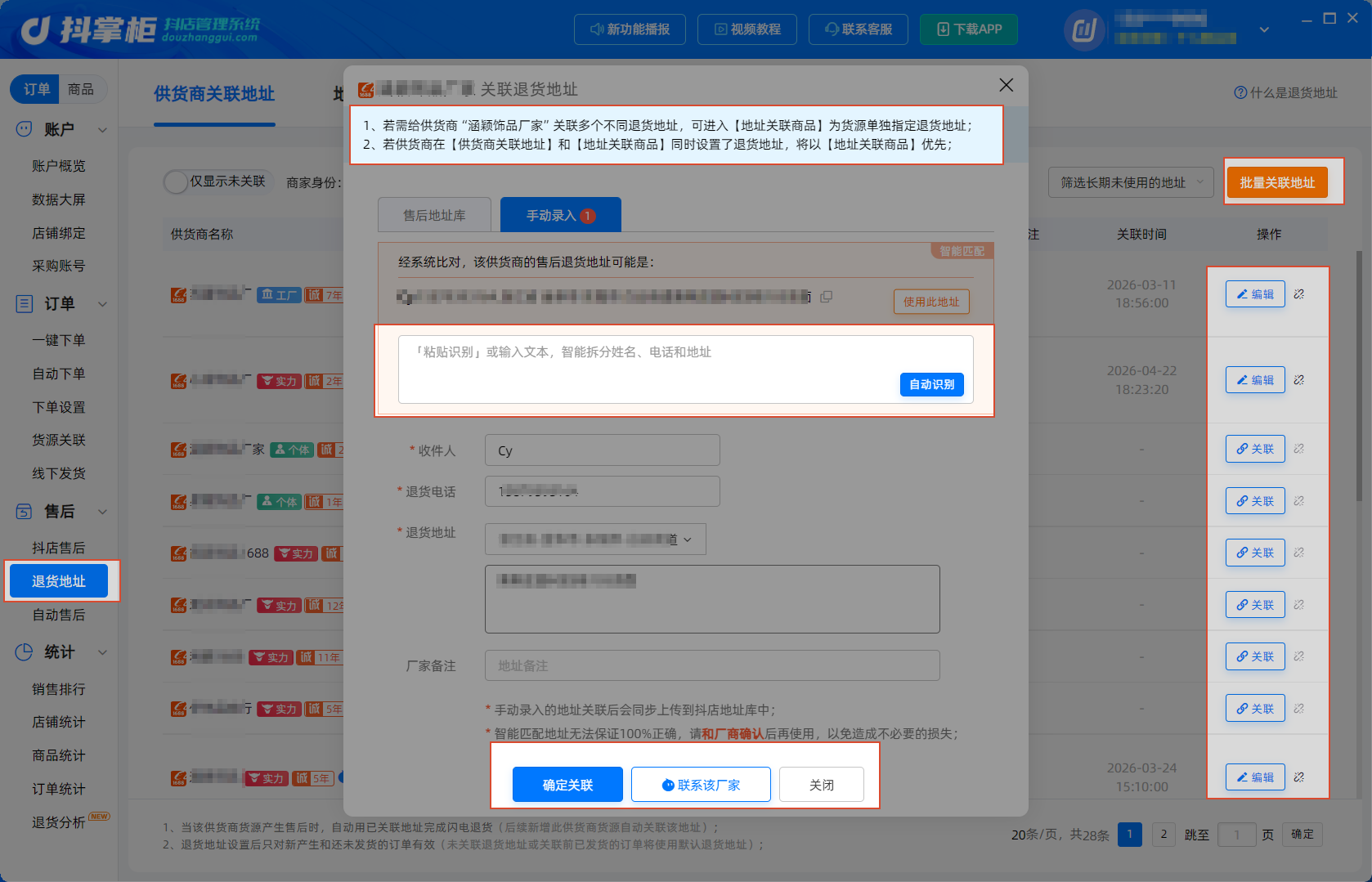This screenshot has width=1372, height=882.
Task: Go to page 2 in pagination
Action: tap(1164, 835)
